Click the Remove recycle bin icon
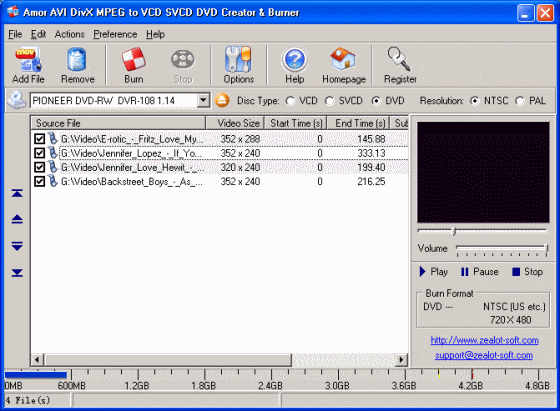The width and height of the screenshot is (560, 411). coord(77,60)
